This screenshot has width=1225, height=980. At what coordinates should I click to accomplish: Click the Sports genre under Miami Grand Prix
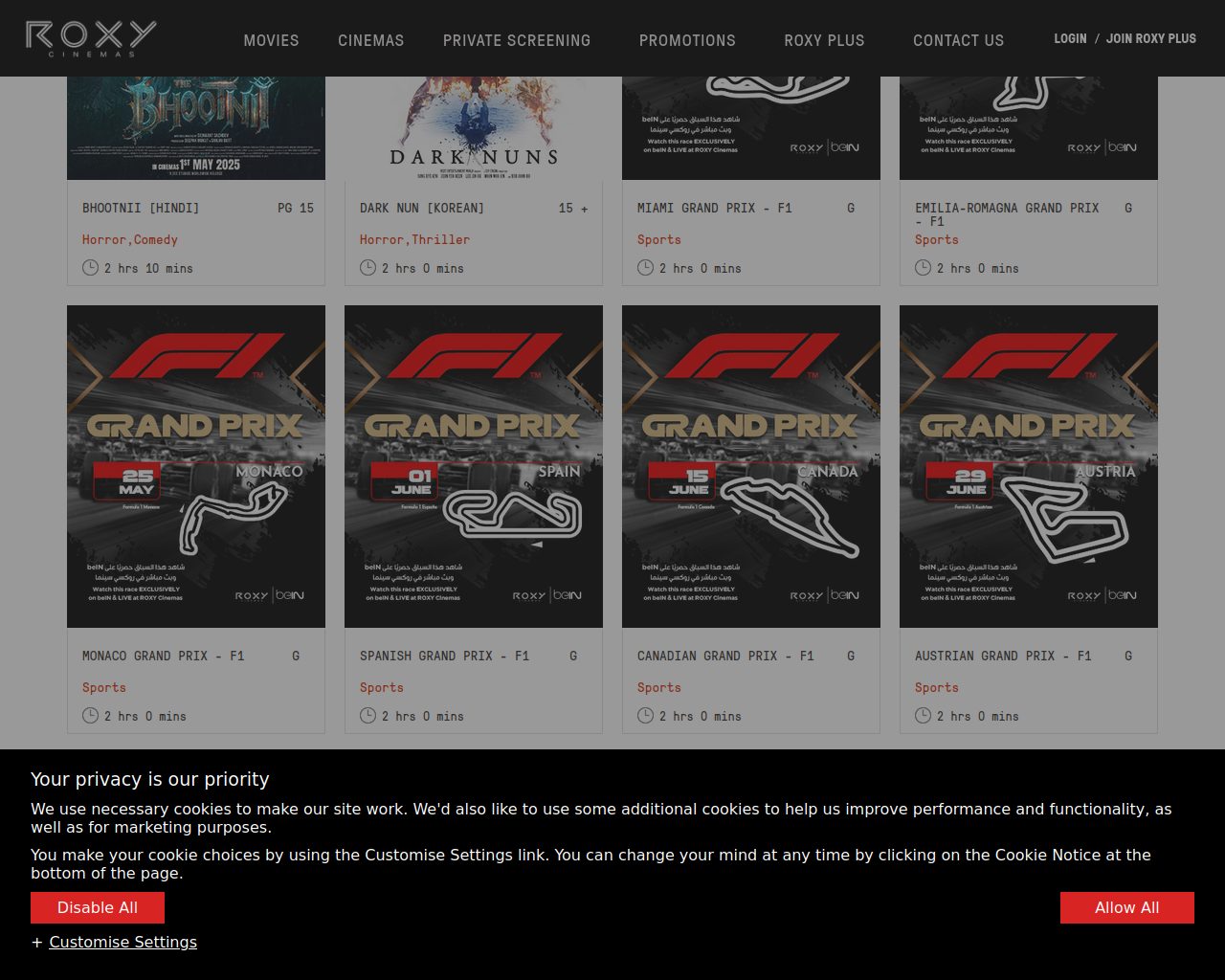(659, 240)
